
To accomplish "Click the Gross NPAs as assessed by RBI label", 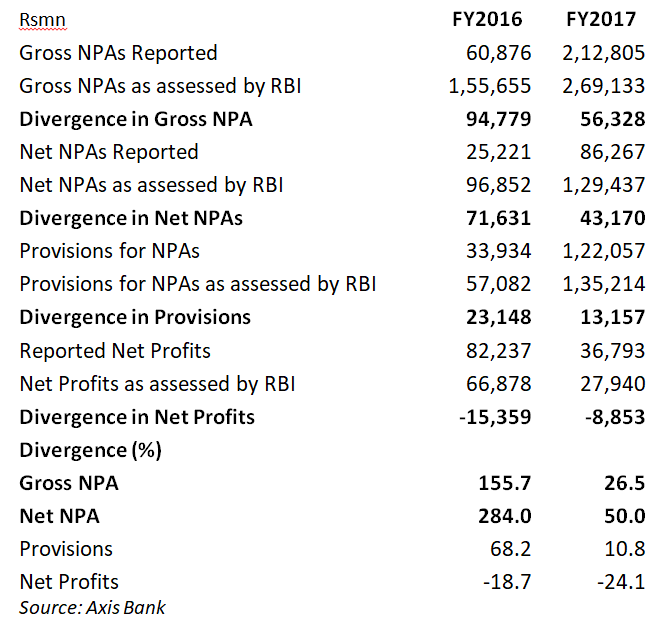I will 160,86.
